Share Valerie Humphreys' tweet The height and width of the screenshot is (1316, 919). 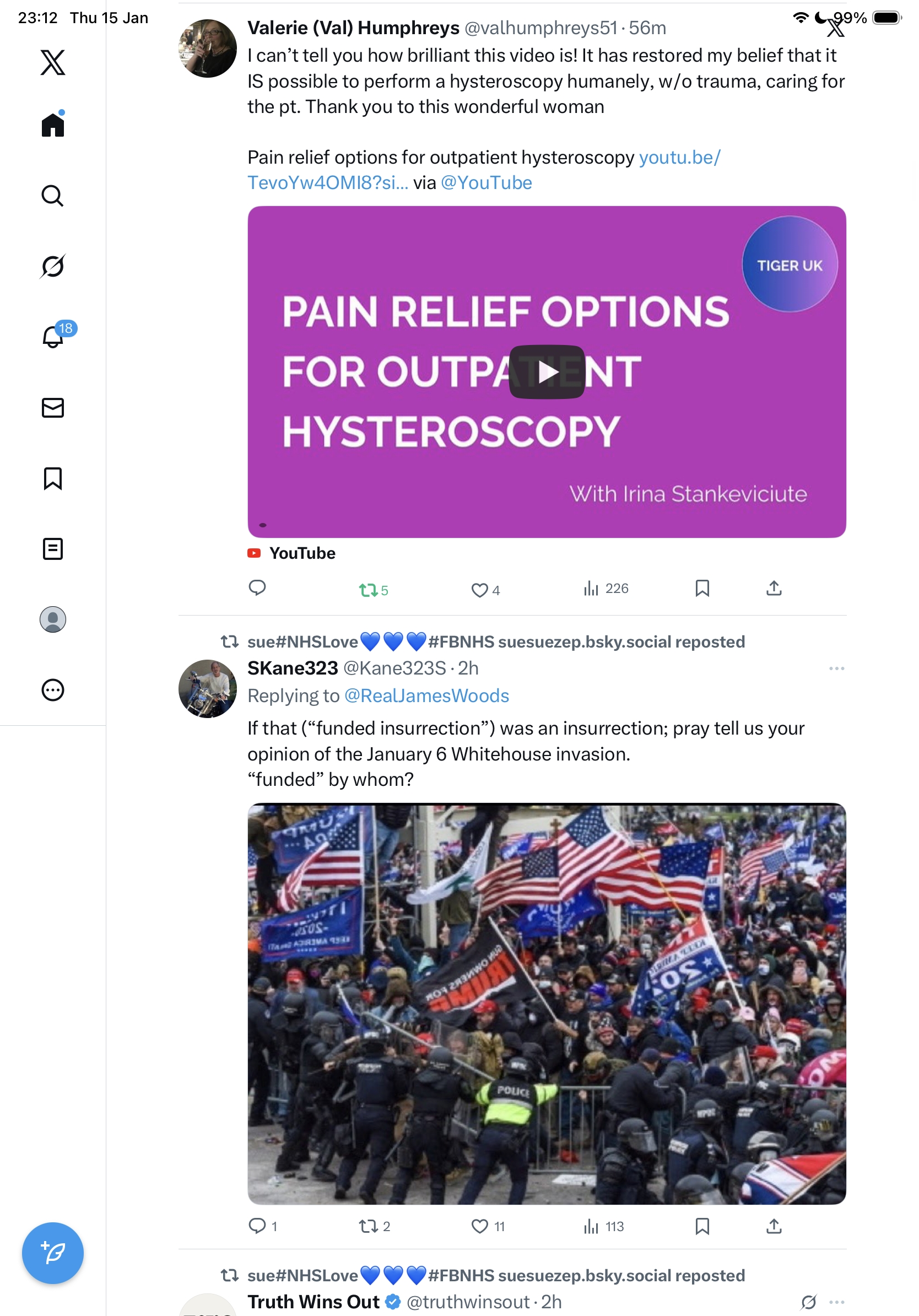[x=774, y=588]
